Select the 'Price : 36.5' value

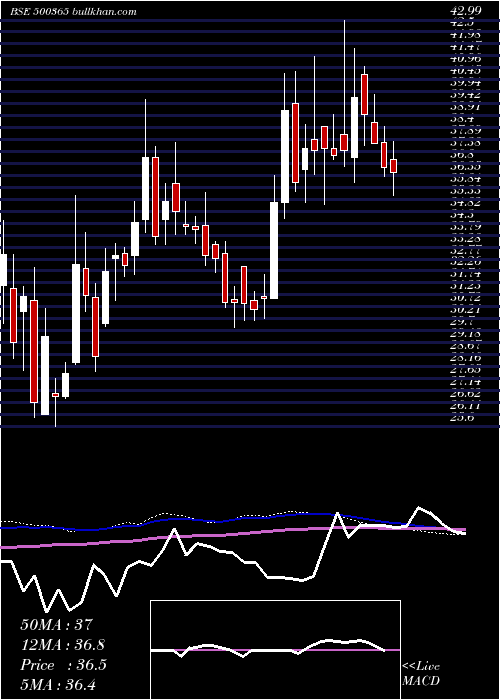click(x=63, y=665)
